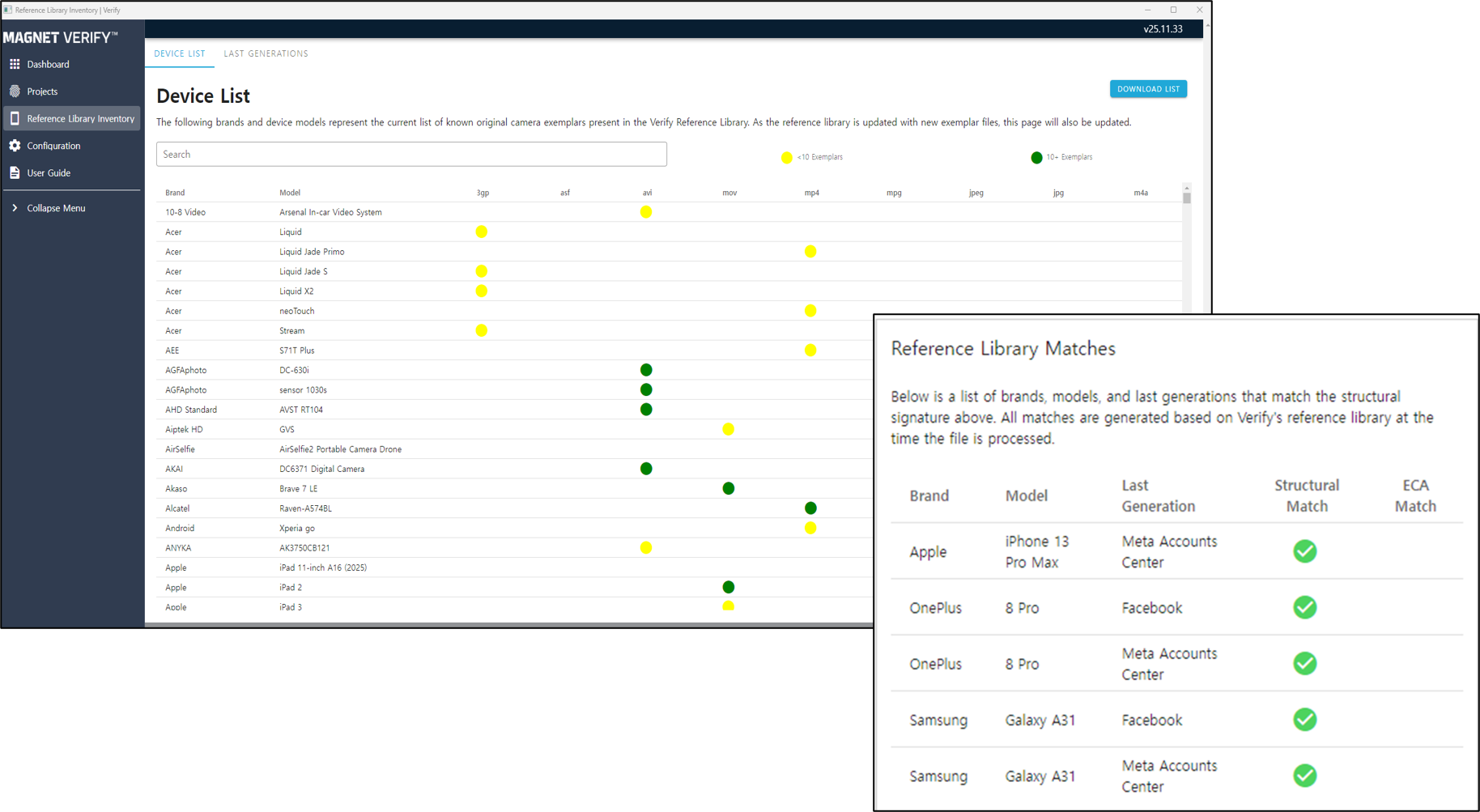The image size is (1480, 812).
Task: Click the yellow mp4 dot for Xperia go
Action: click(810, 528)
